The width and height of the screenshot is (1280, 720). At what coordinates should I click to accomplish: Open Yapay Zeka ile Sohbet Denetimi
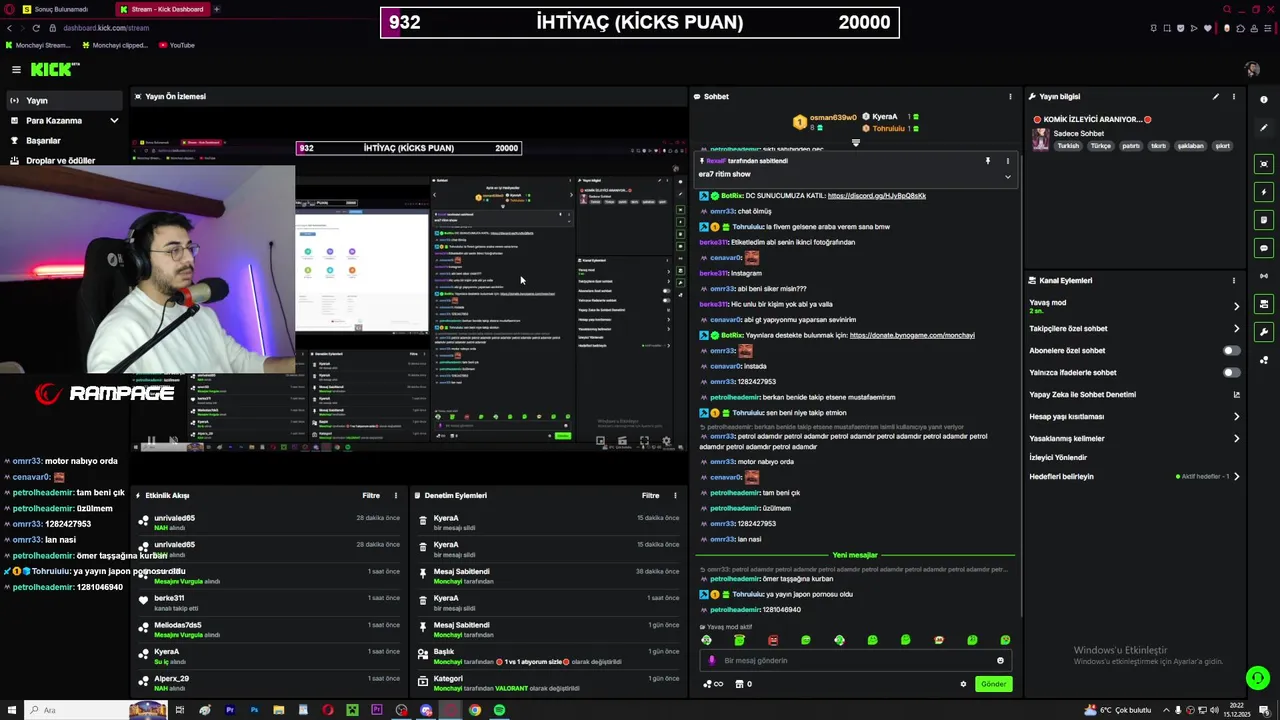[1135, 395]
